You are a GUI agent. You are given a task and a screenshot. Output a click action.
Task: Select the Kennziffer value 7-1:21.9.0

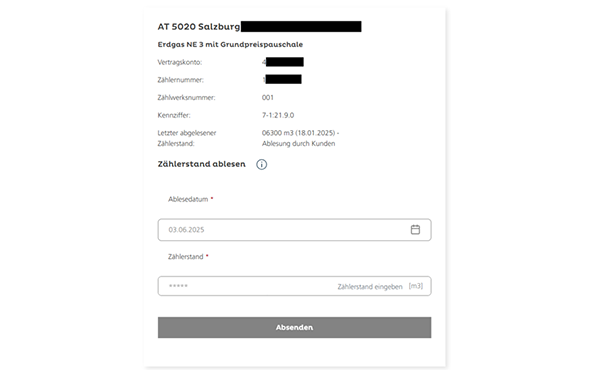(278, 115)
